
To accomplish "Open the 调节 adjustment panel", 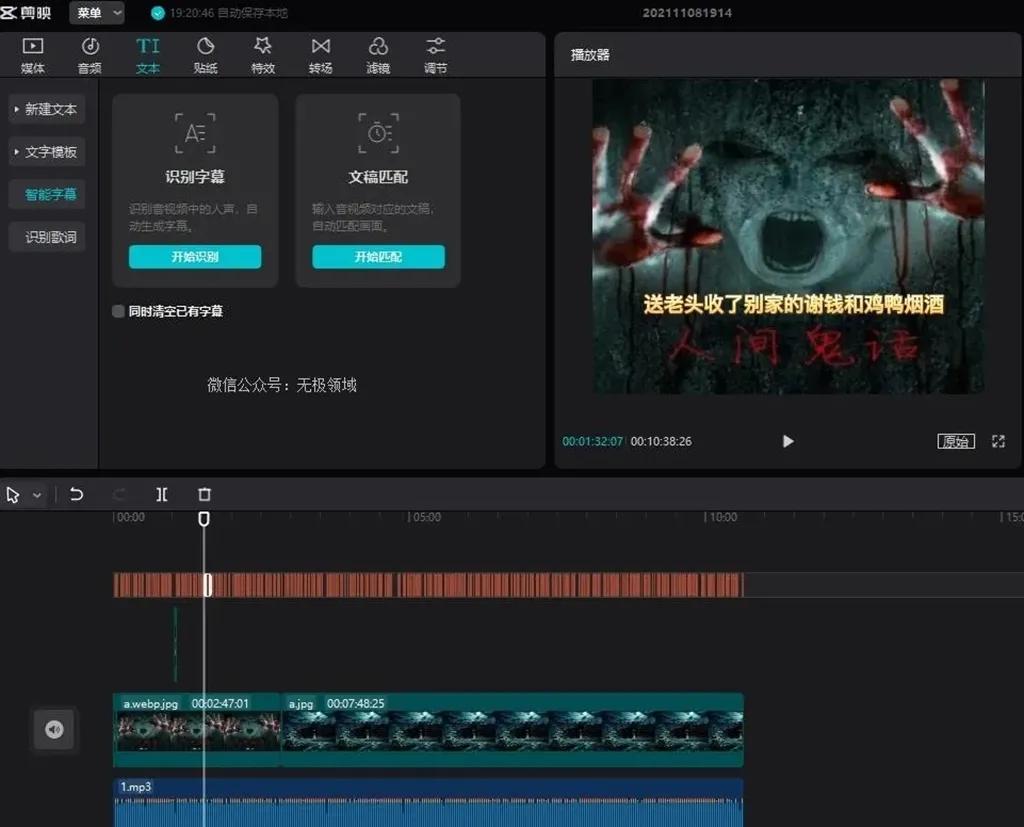I will [434, 54].
